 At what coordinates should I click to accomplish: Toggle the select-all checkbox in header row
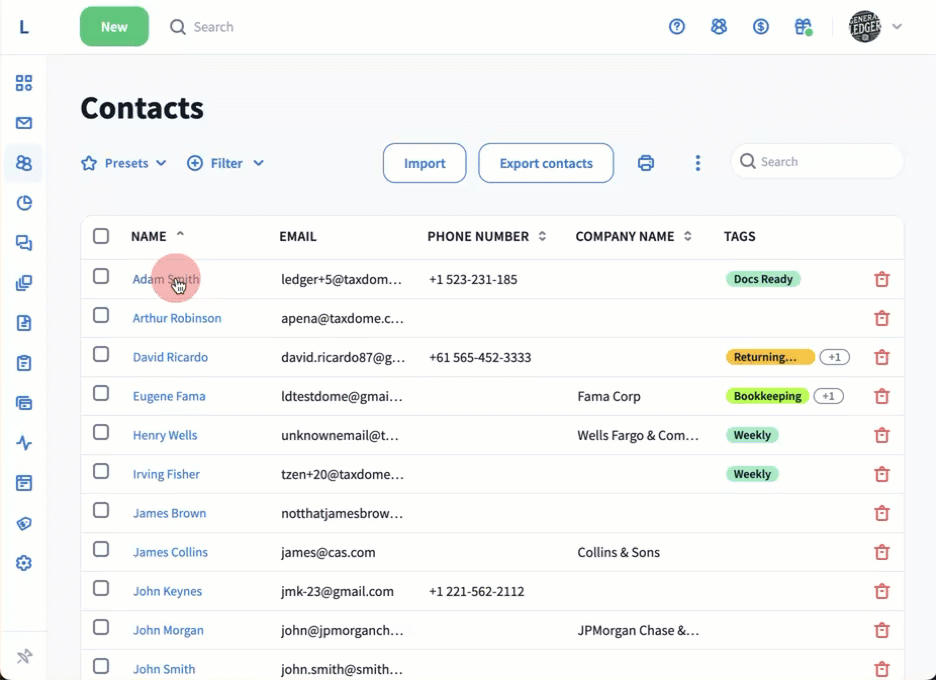pyautogui.click(x=101, y=236)
